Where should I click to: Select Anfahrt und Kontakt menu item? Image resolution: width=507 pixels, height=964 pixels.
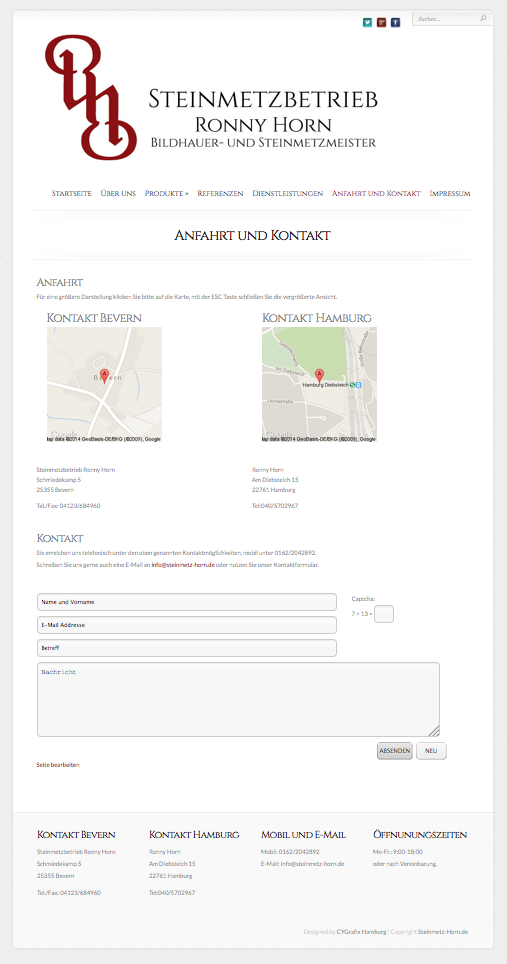click(376, 193)
